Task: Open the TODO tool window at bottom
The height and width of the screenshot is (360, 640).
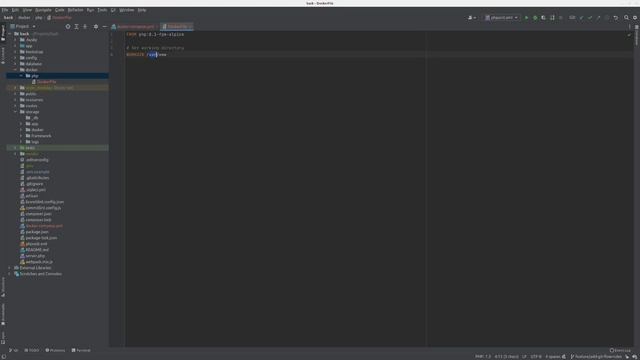Action: click(x=32, y=350)
